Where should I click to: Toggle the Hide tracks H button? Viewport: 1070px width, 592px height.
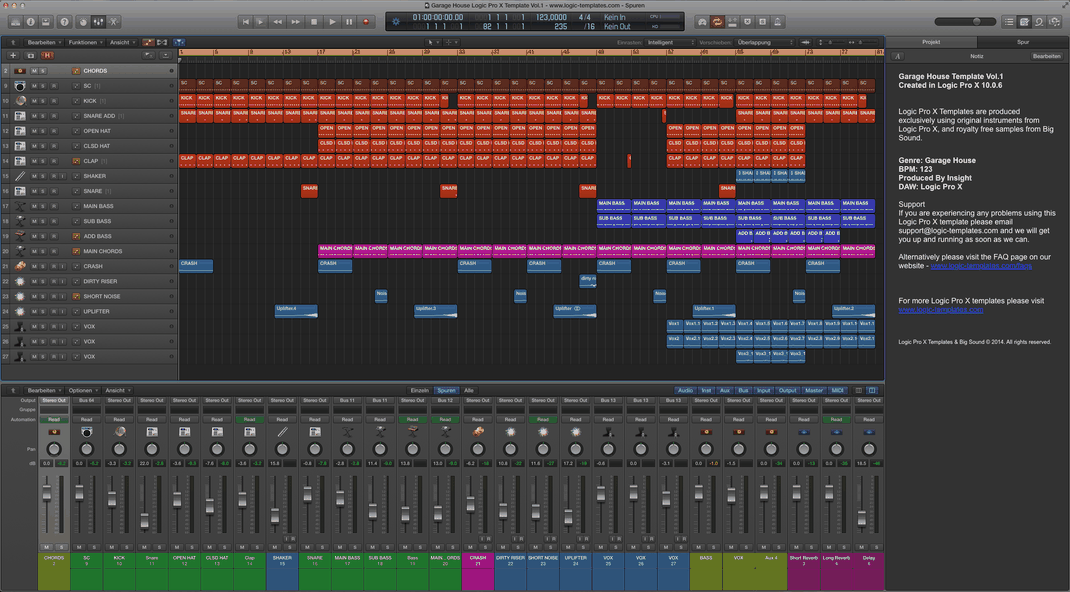click(x=47, y=55)
